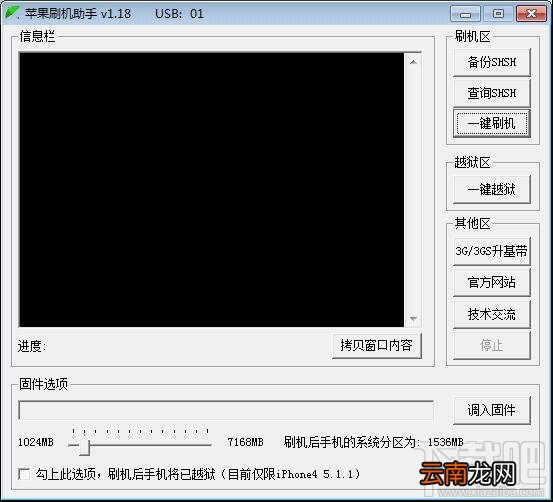This screenshot has width=553, height=502.
Task: Click the firmware path input field
Action: tap(226, 410)
